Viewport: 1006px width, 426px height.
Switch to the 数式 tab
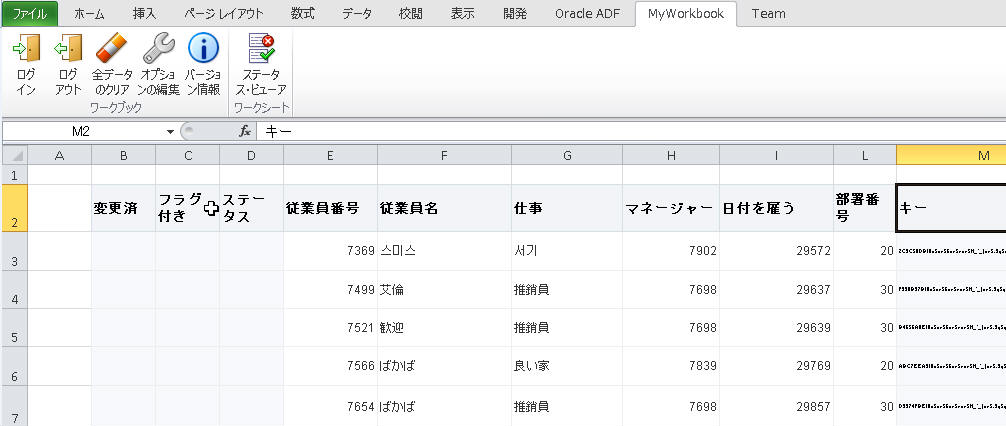[x=302, y=13]
